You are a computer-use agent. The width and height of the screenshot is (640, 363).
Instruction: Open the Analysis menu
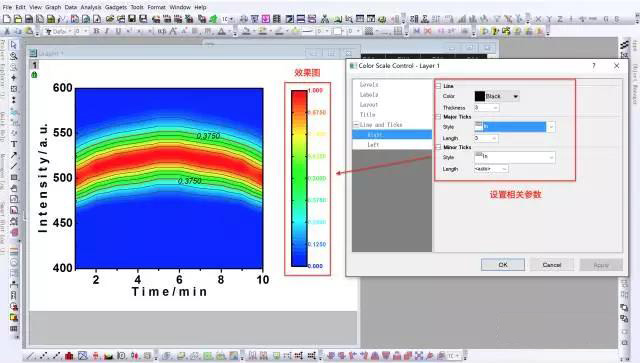point(91,7)
